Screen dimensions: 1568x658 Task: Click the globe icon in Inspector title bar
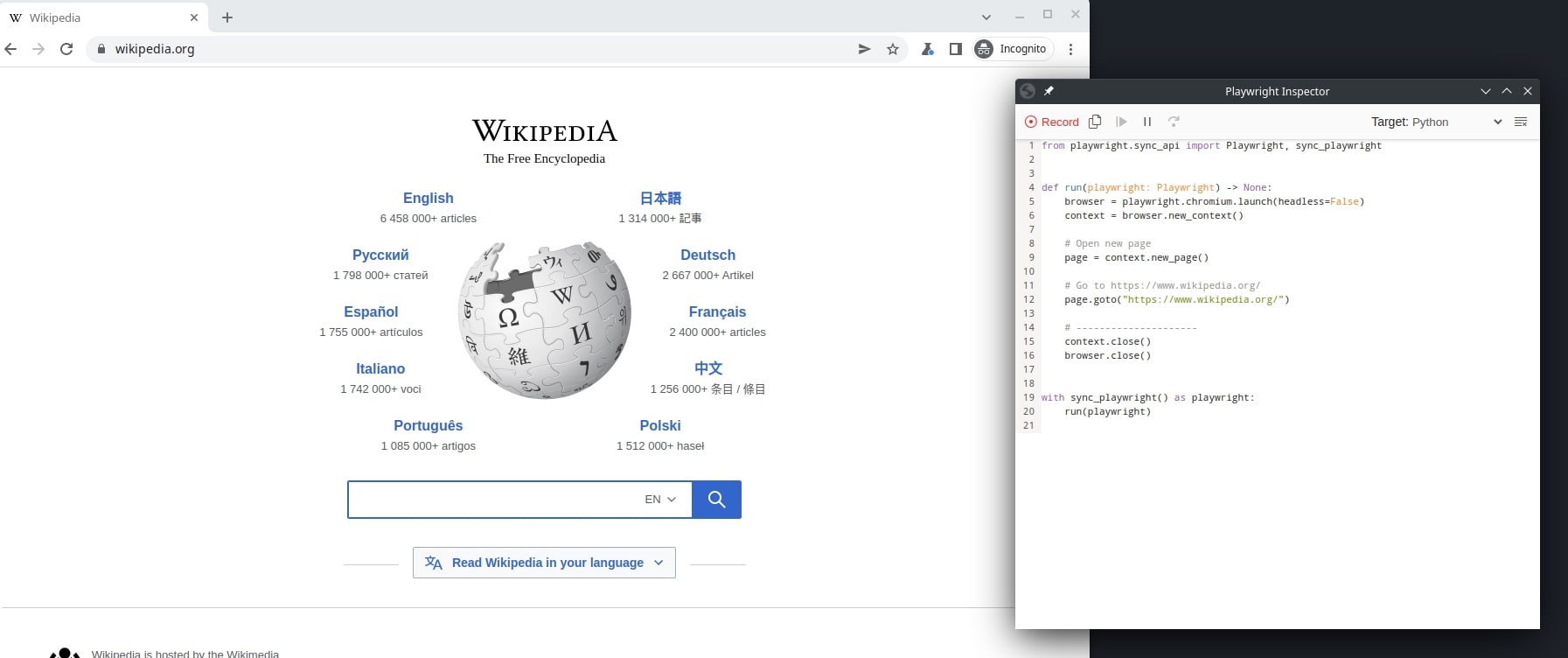tap(1028, 91)
